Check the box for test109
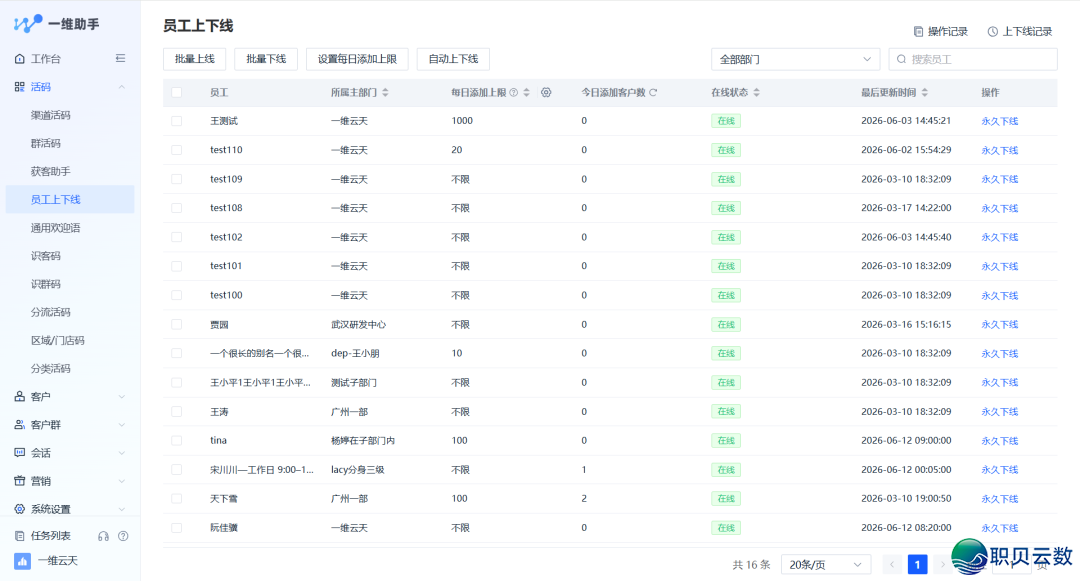The image size is (1080, 581). click(x=177, y=179)
